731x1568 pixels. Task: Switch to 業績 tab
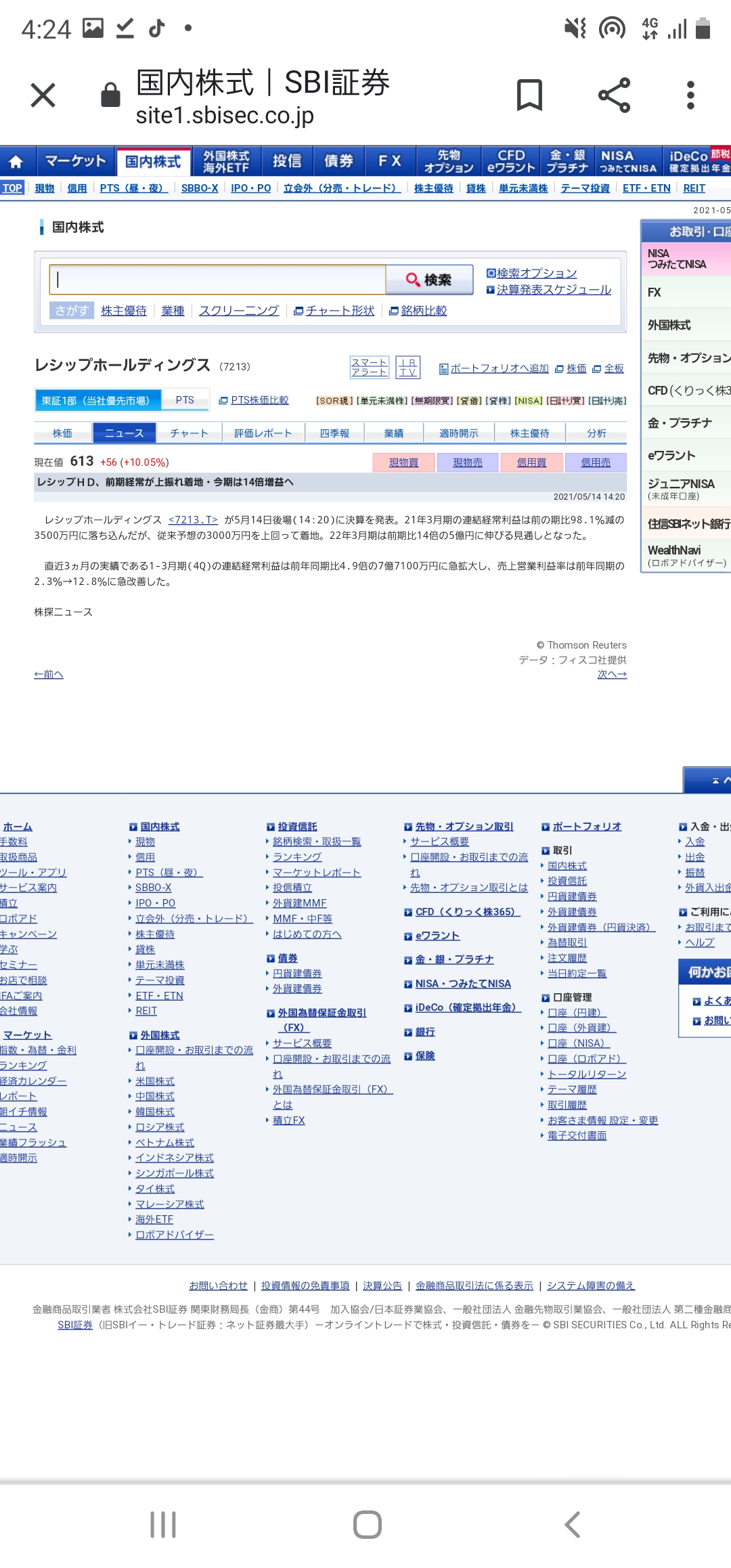click(x=394, y=433)
